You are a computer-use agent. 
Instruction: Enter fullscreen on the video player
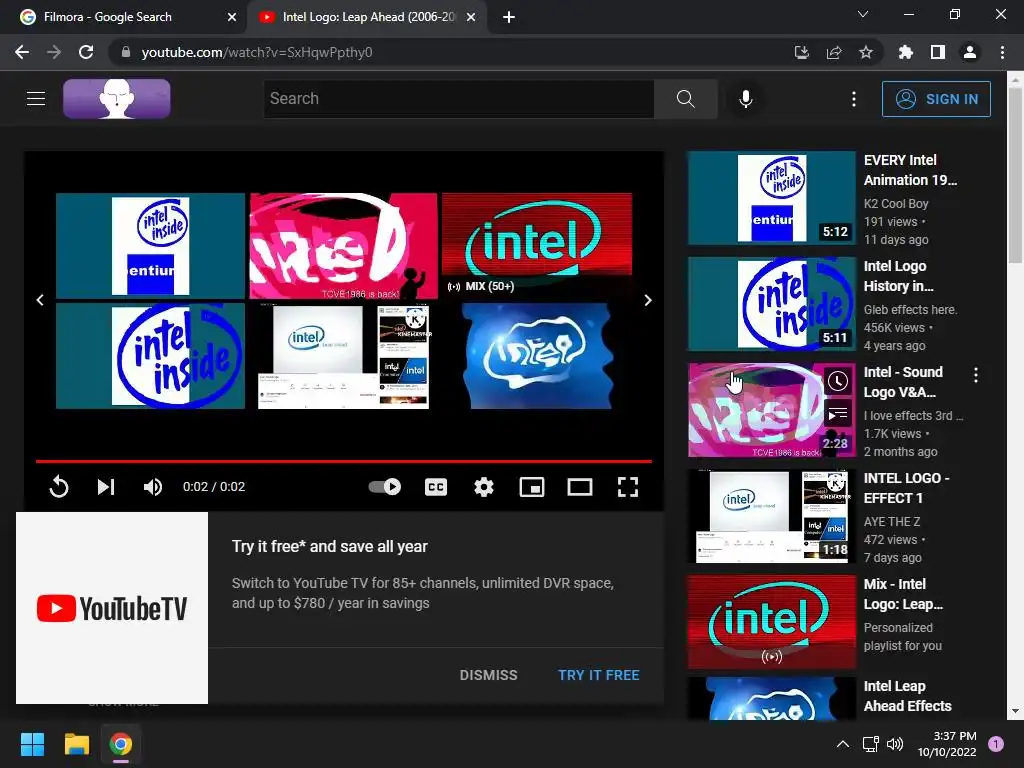click(x=628, y=487)
